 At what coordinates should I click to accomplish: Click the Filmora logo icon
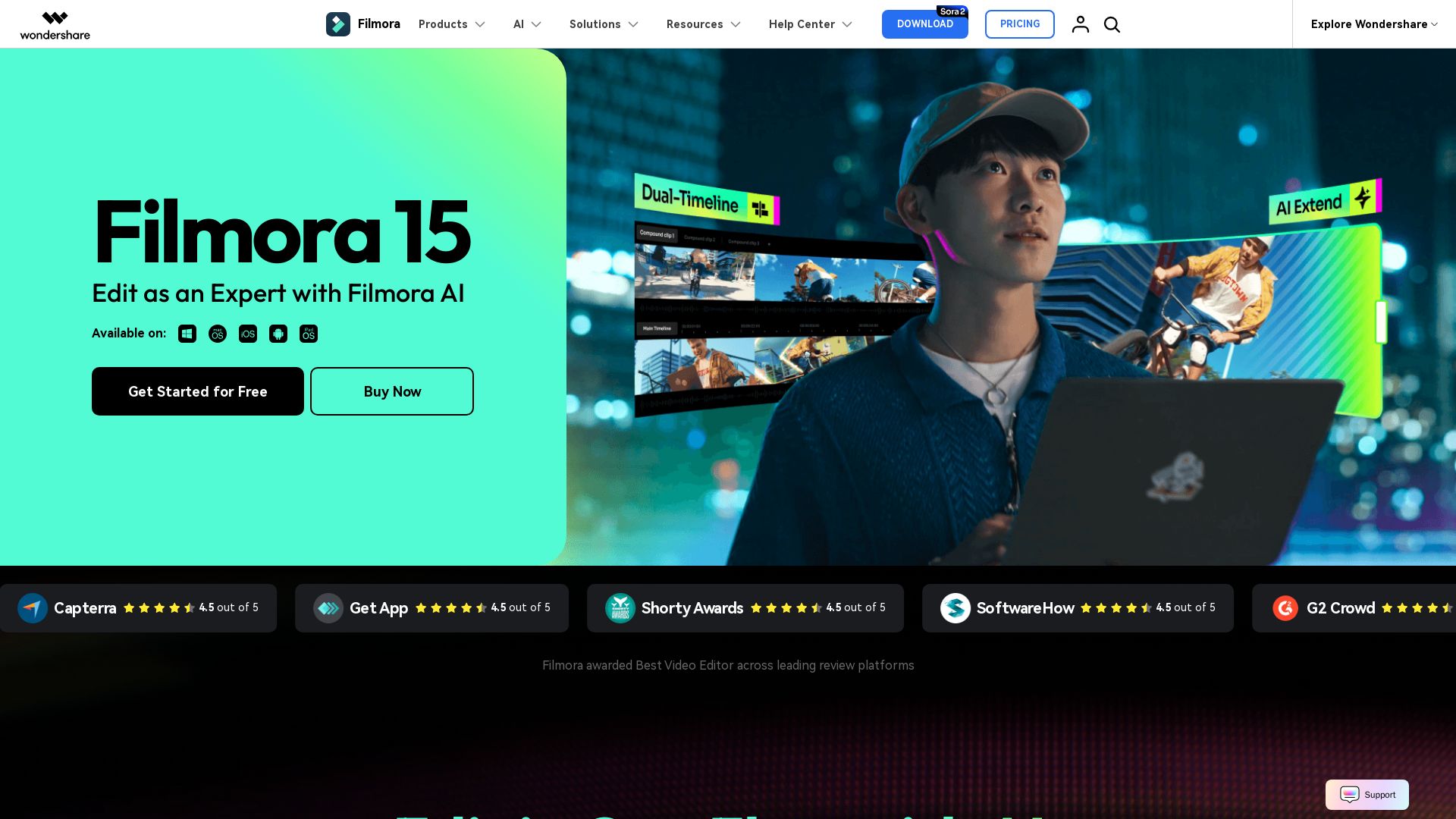coord(338,24)
